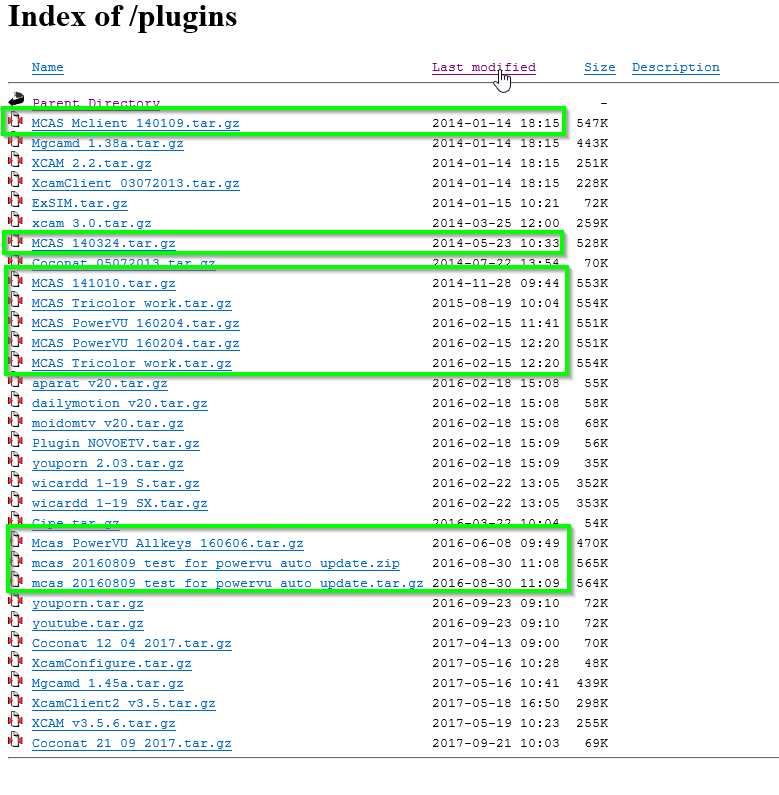The height and width of the screenshot is (795, 779).
Task: Click the file icon for Coconat_21_09_2017.tar.gz
Action: coord(16,741)
